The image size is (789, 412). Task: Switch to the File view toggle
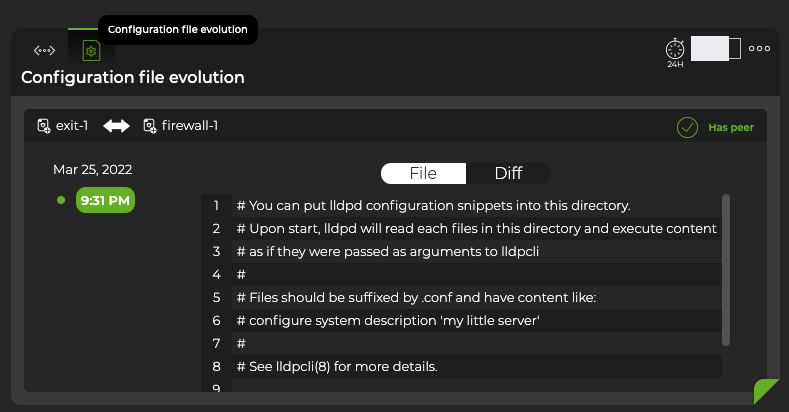423,173
